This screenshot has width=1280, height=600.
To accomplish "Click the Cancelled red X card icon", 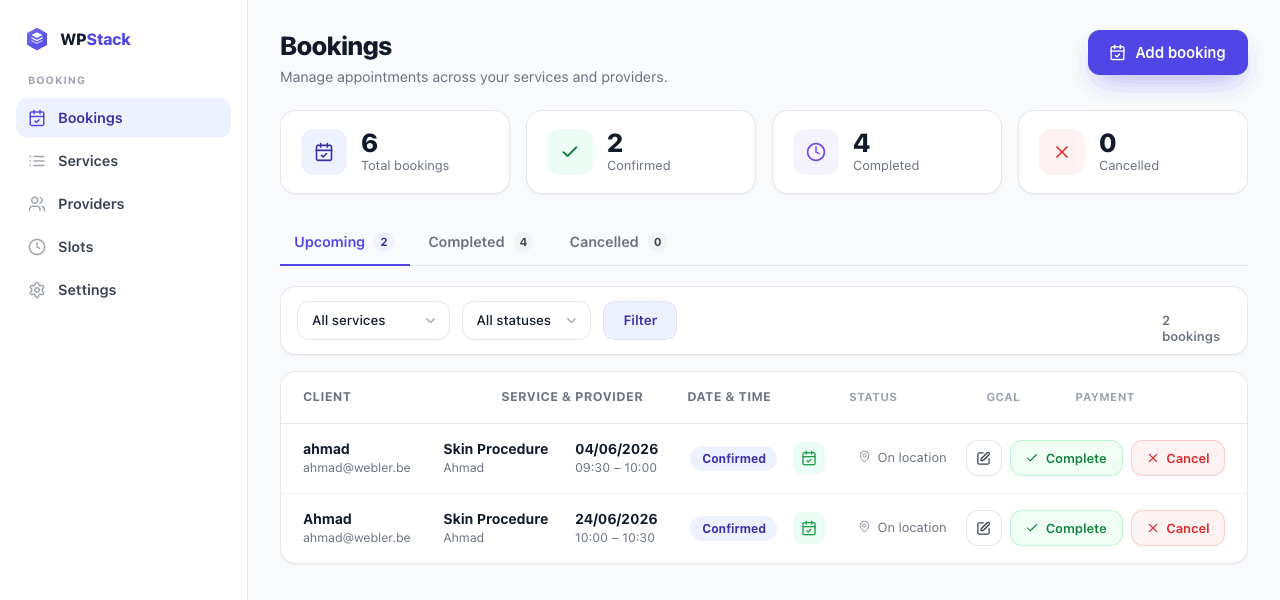I will (x=1062, y=152).
